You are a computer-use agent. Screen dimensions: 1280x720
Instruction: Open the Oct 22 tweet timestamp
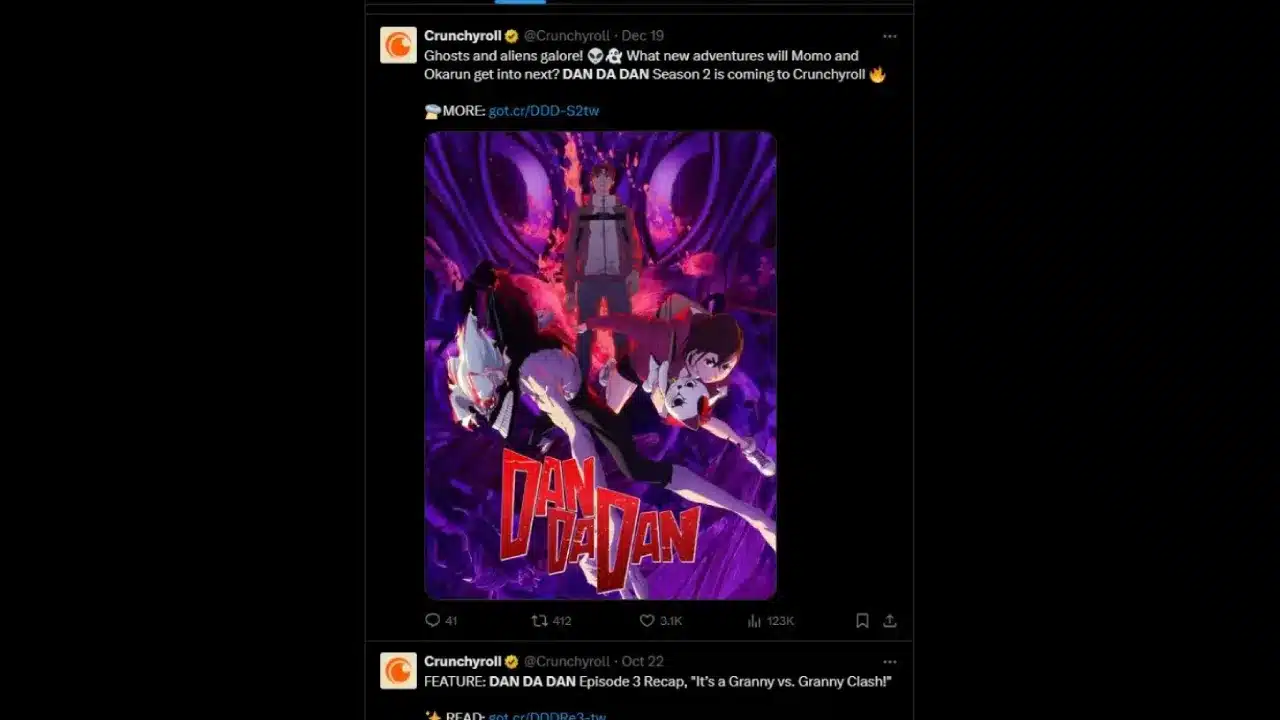click(643, 661)
